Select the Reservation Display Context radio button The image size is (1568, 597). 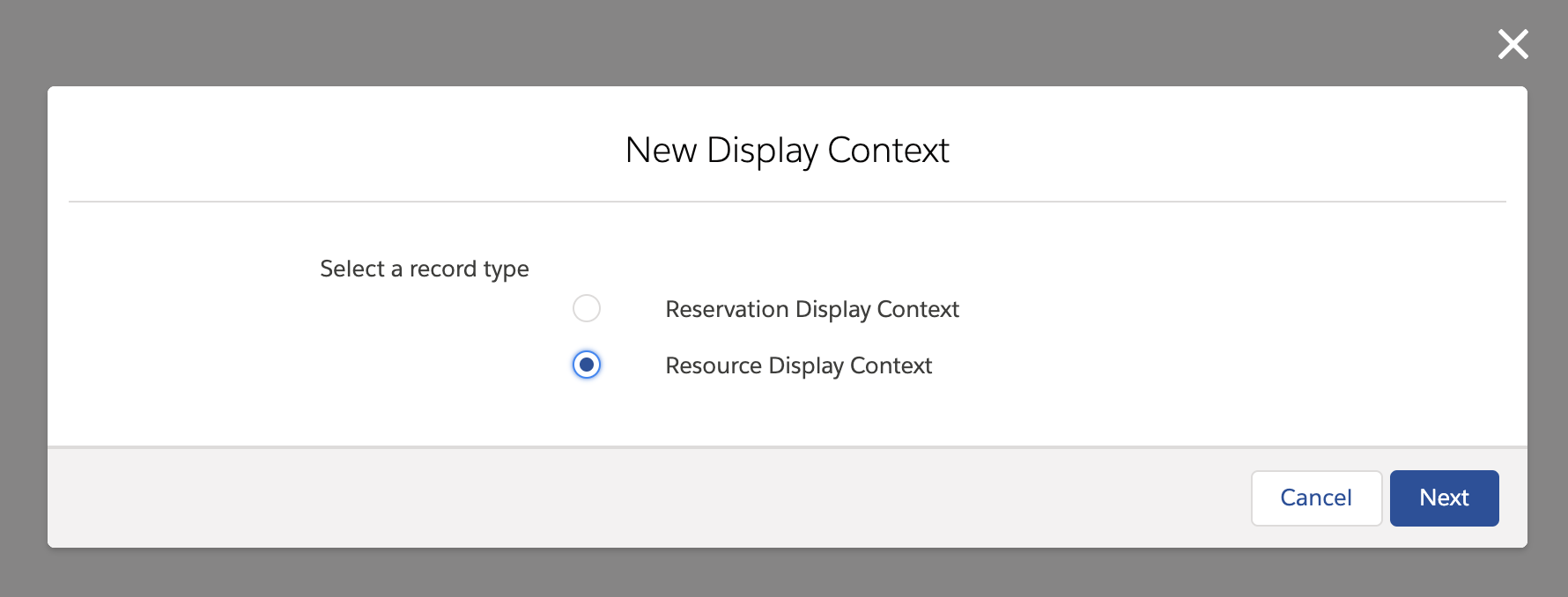(x=587, y=309)
